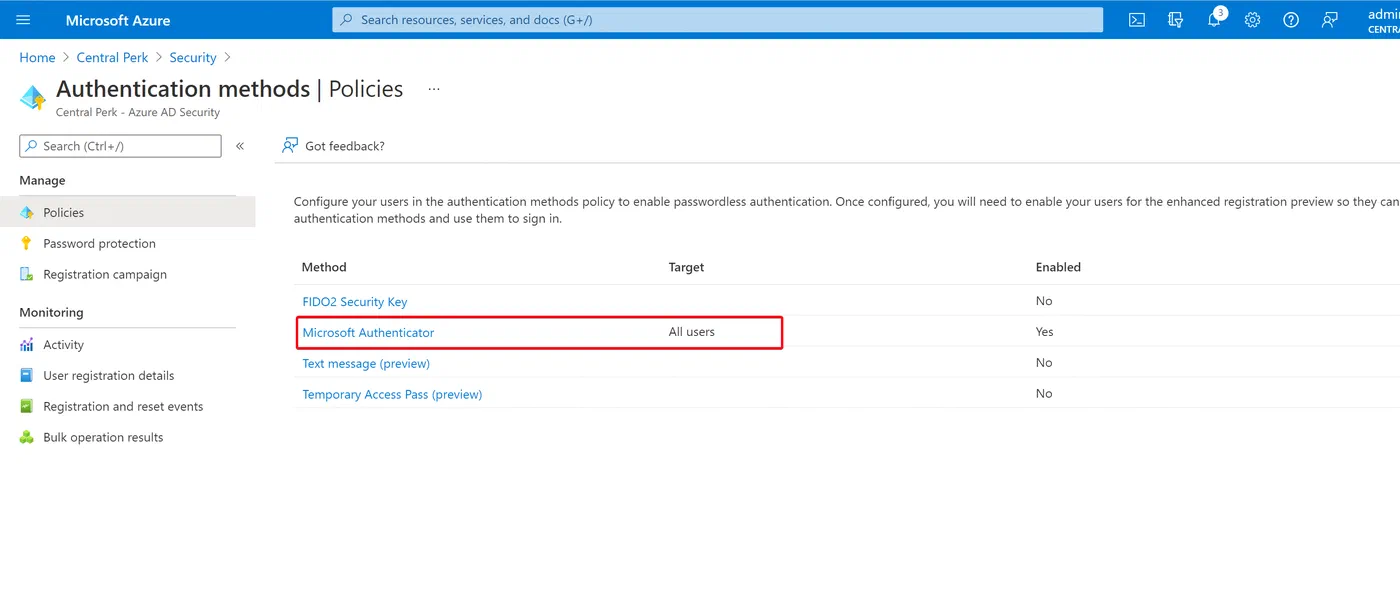1400x590 pixels.
Task: Open portal settings gear
Action: [1252, 20]
